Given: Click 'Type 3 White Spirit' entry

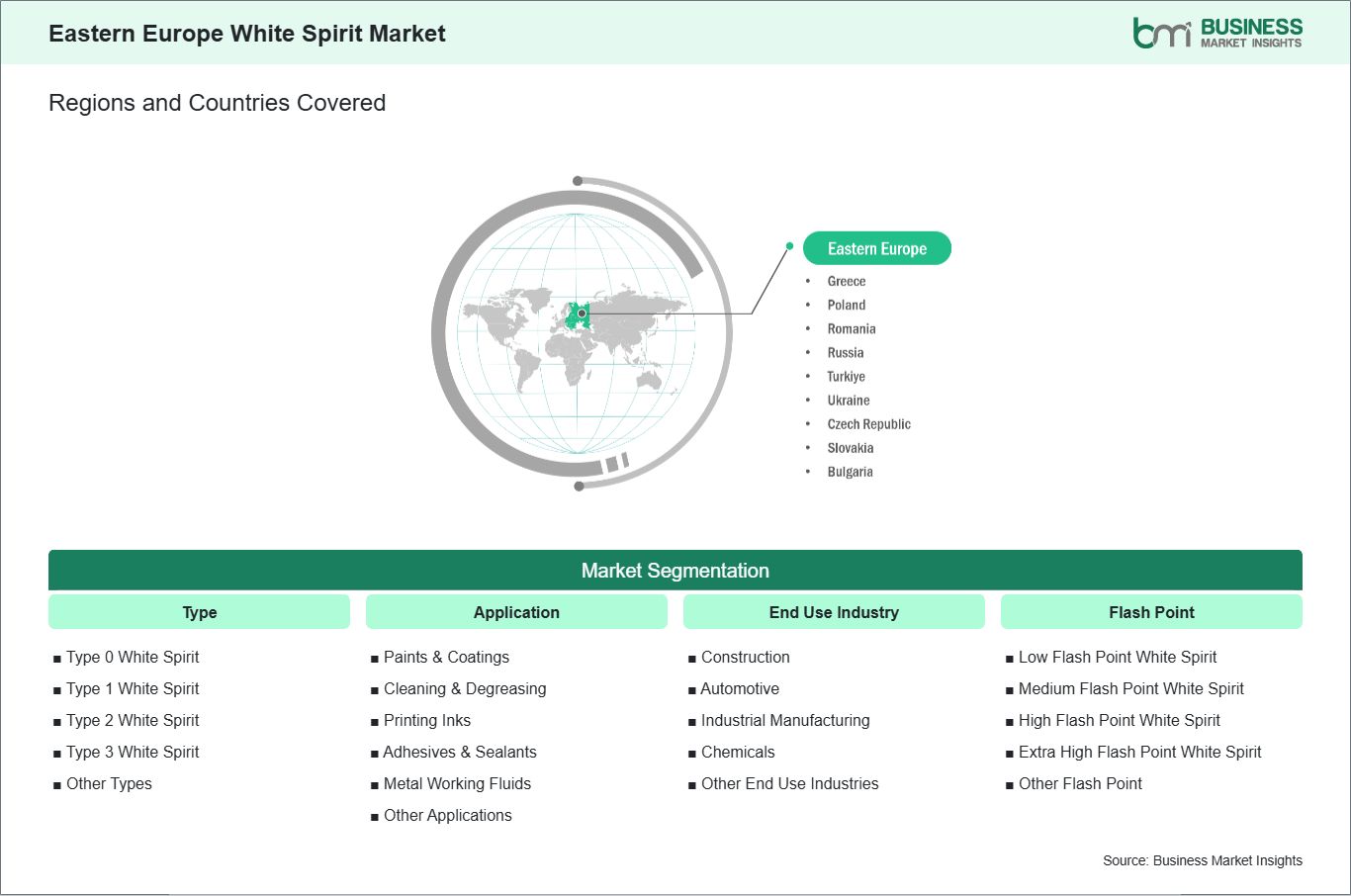Looking at the screenshot, I should [x=133, y=752].
